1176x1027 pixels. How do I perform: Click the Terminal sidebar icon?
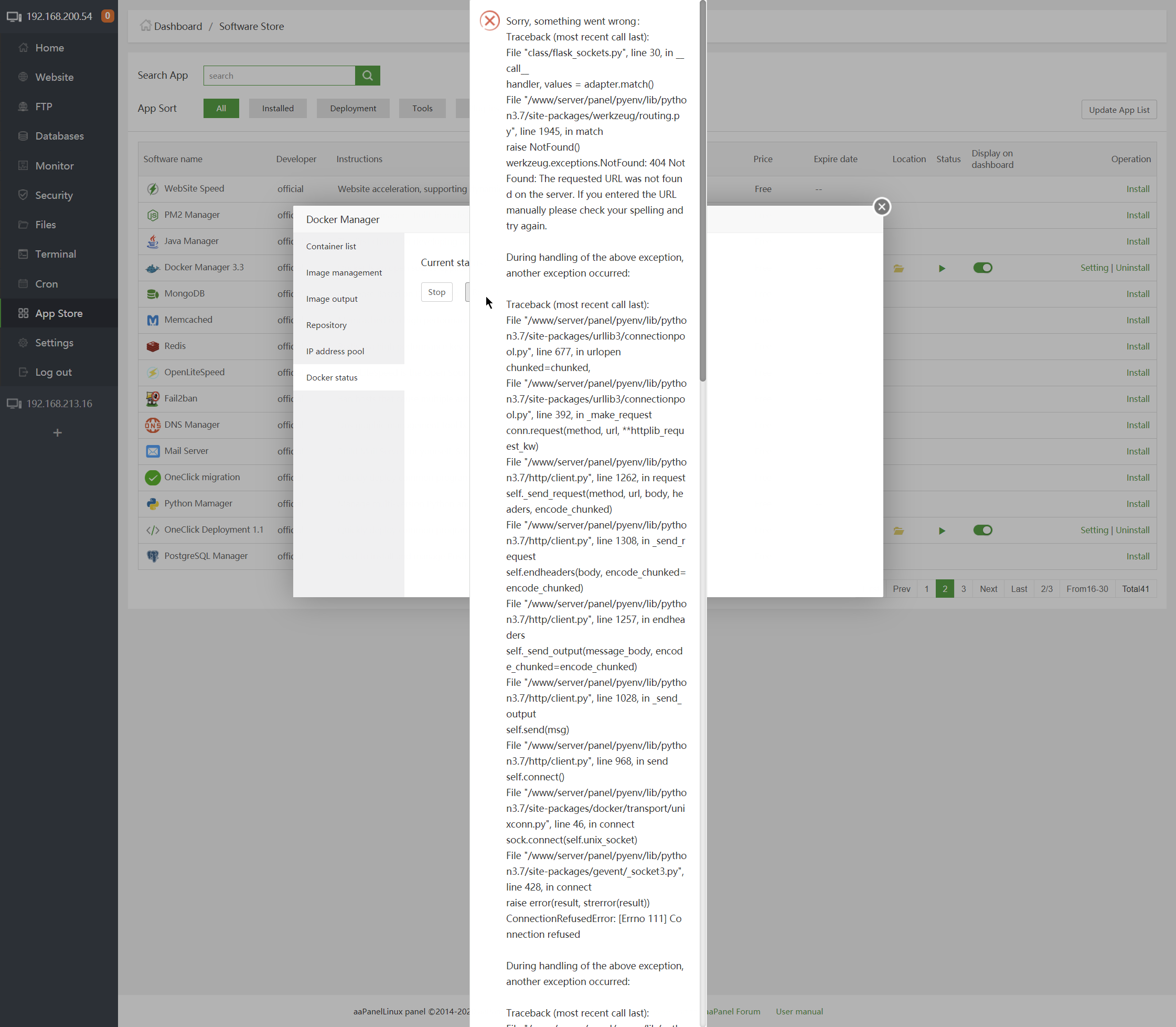pos(23,254)
